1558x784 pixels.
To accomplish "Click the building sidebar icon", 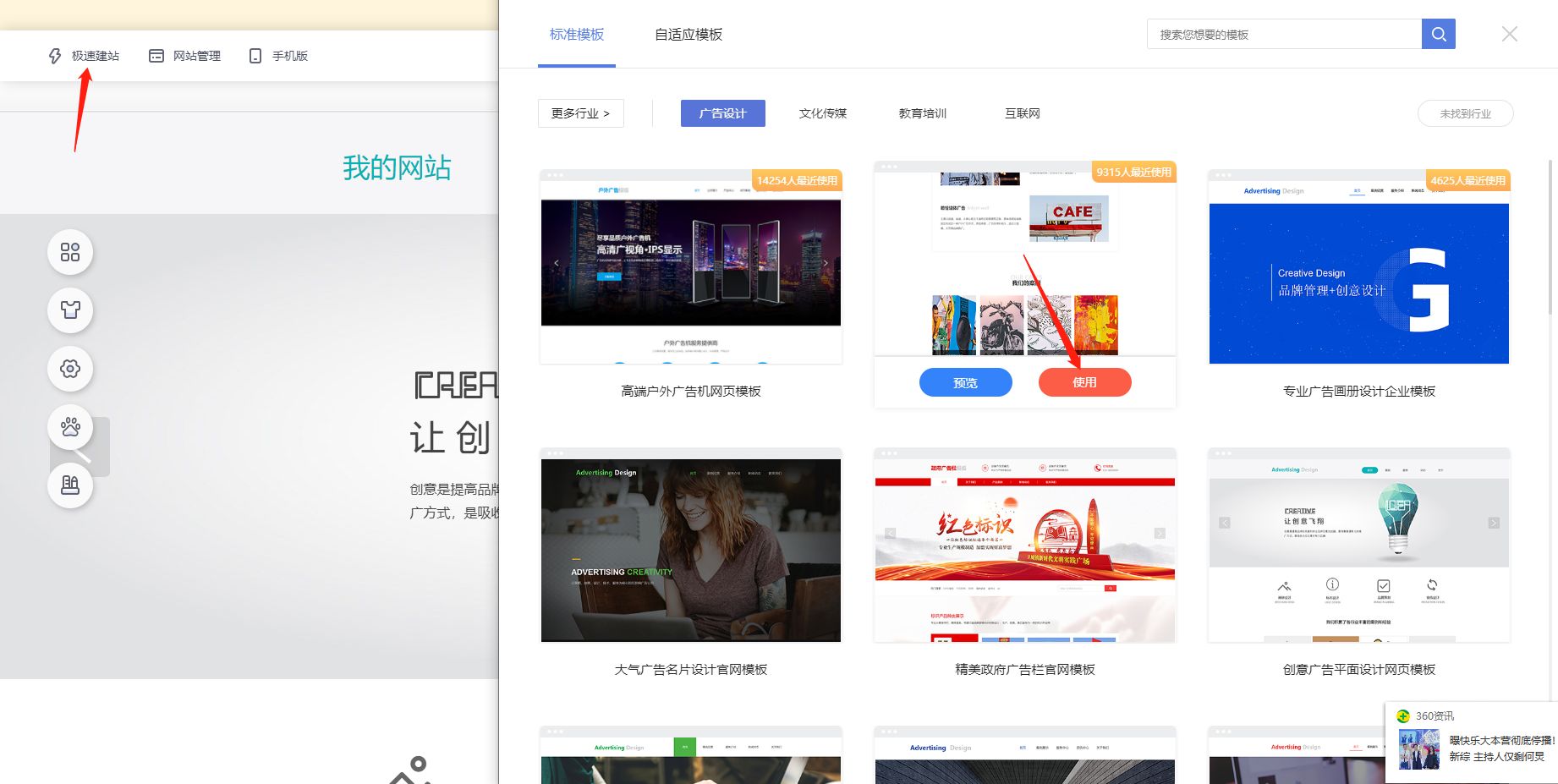I will click(x=70, y=485).
